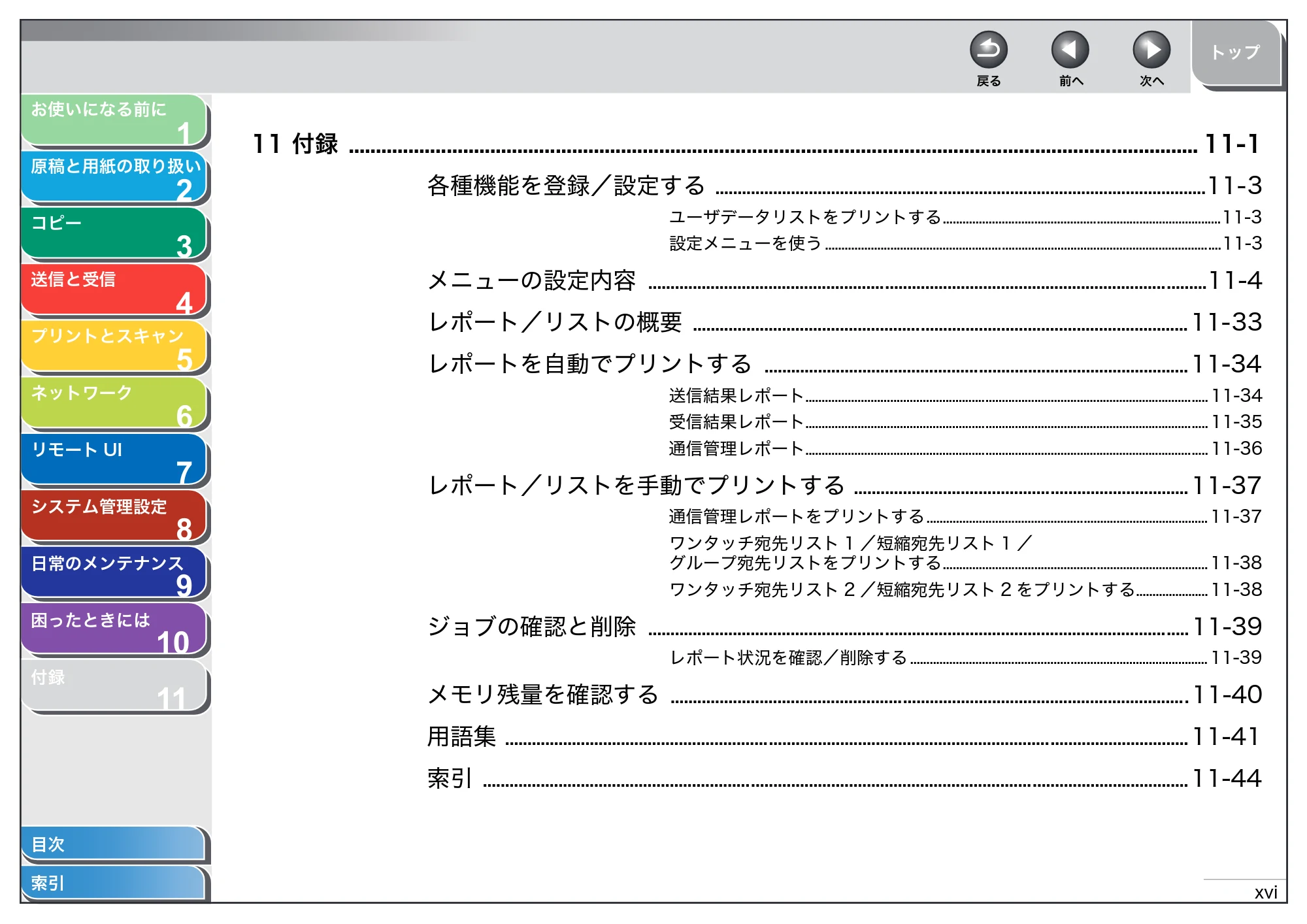The height and width of the screenshot is (924, 1307).
Task: Open レポート／リストを手動でプリントする entry
Action: (844, 486)
